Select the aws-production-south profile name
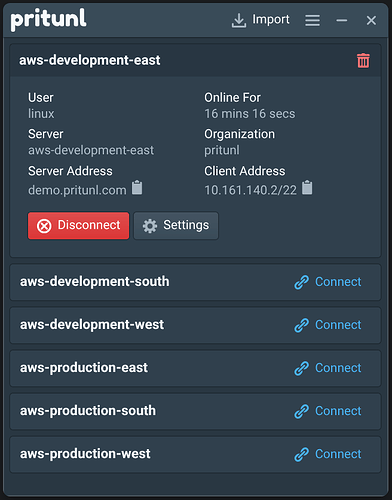The height and width of the screenshot is (500, 392). tap(88, 411)
